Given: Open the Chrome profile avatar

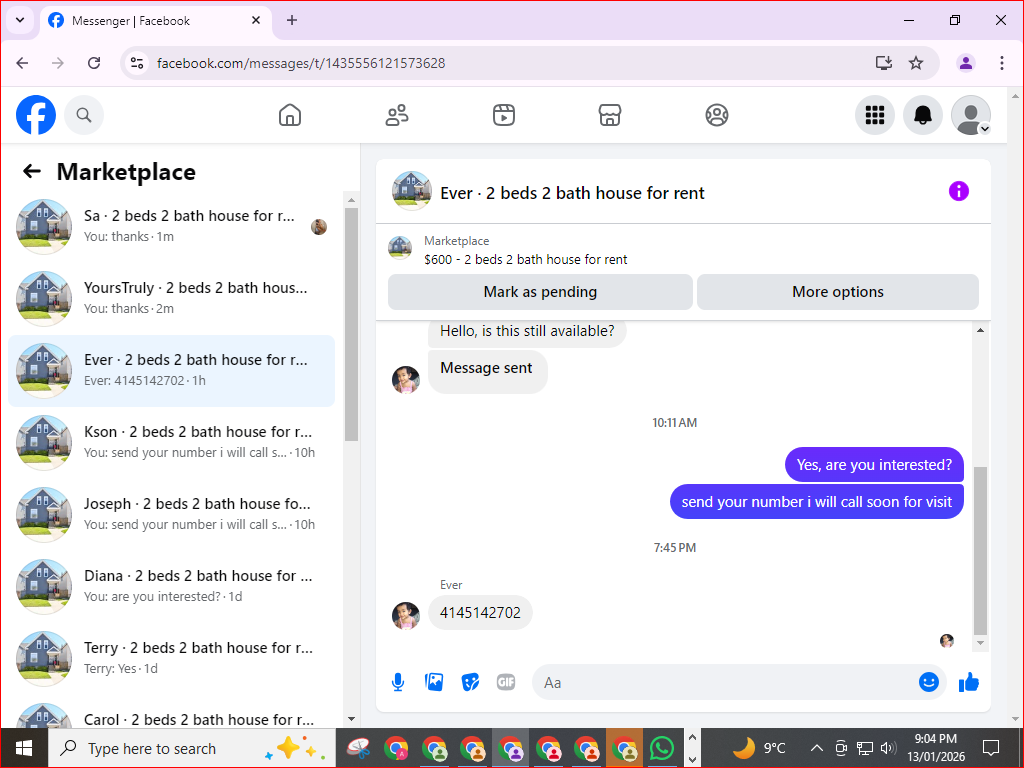Looking at the screenshot, I should coord(966,63).
